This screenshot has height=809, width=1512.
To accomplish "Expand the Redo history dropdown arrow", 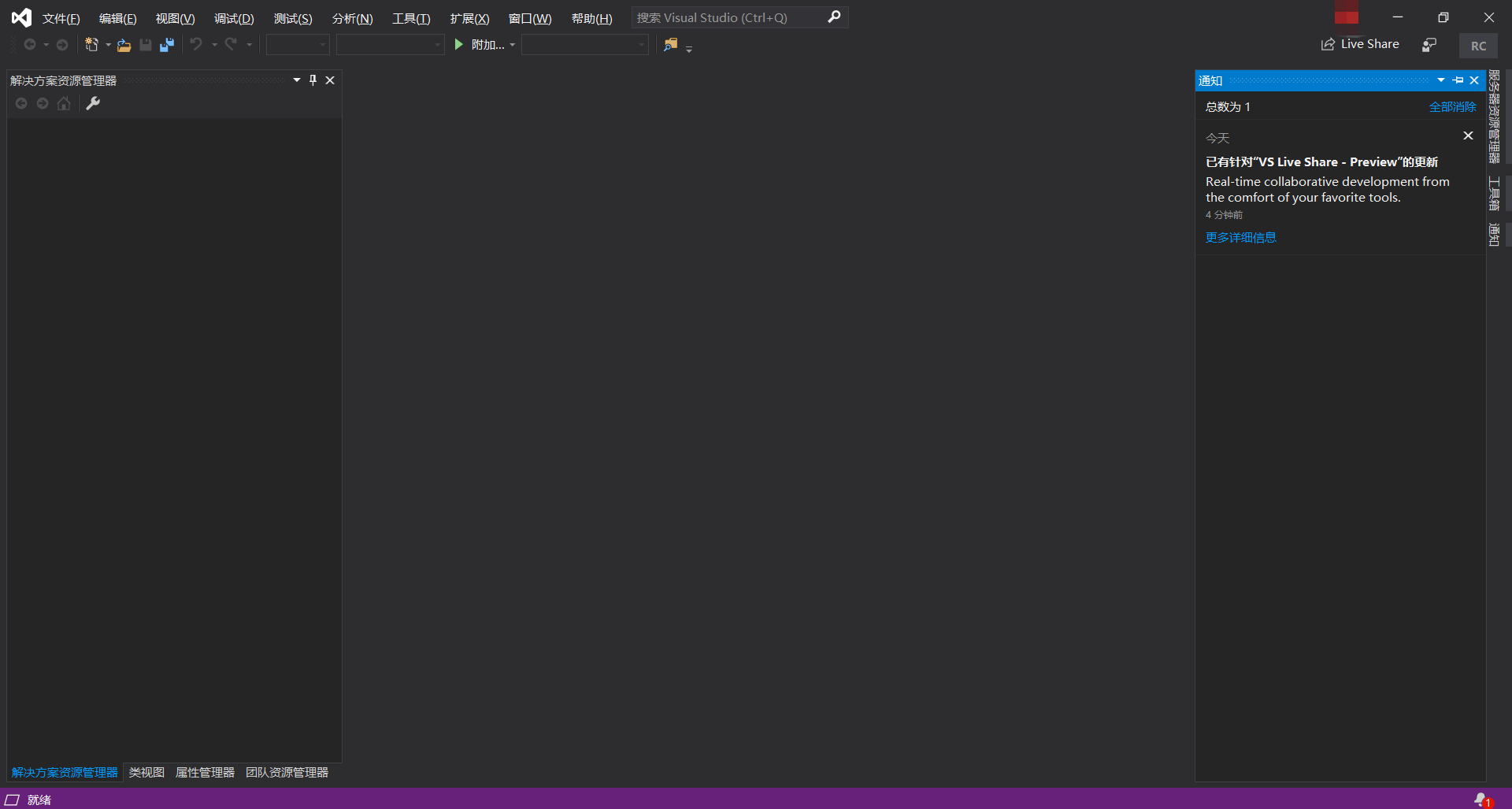I will pos(249,45).
